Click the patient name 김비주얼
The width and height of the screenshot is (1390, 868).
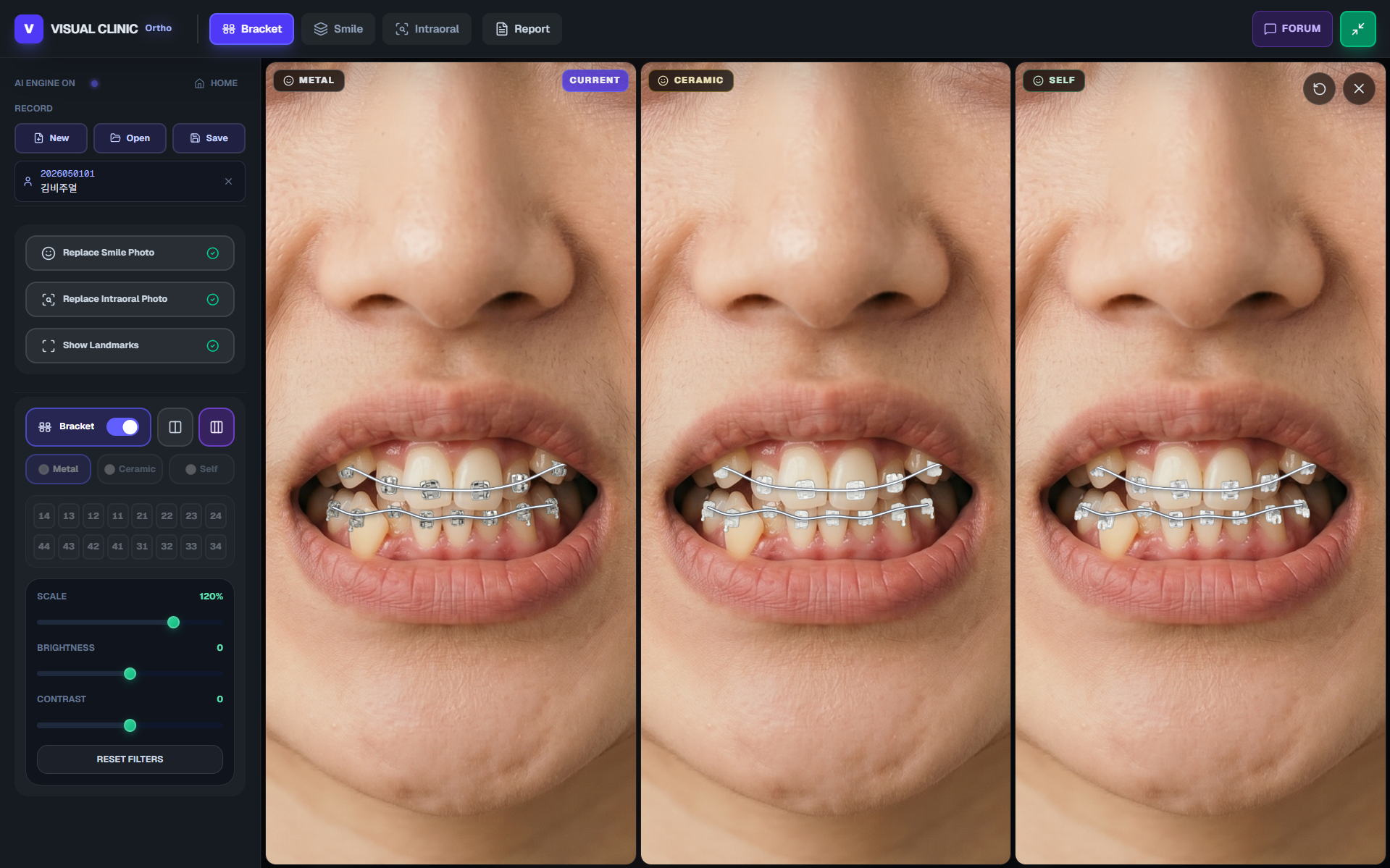point(59,188)
